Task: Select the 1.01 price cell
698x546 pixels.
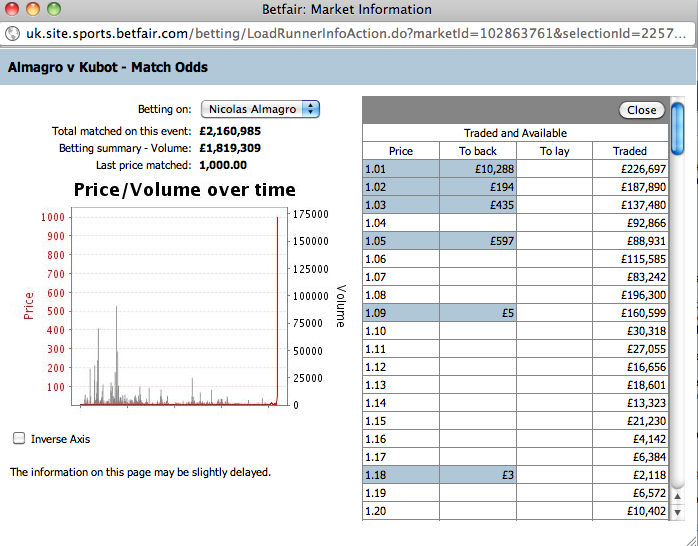Action: coord(401,169)
